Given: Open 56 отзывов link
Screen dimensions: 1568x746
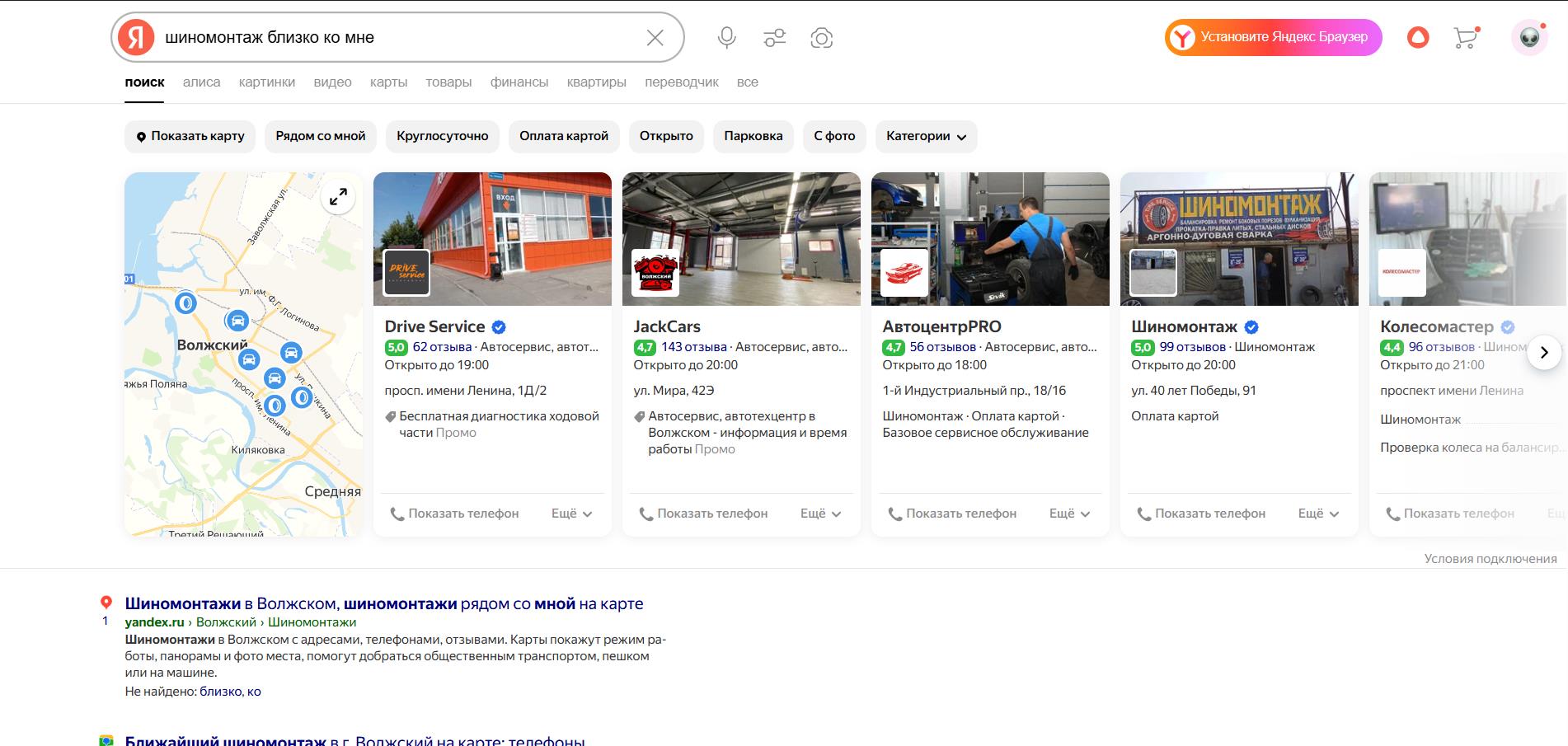Looking at the screenshot, I should point(943,347).
